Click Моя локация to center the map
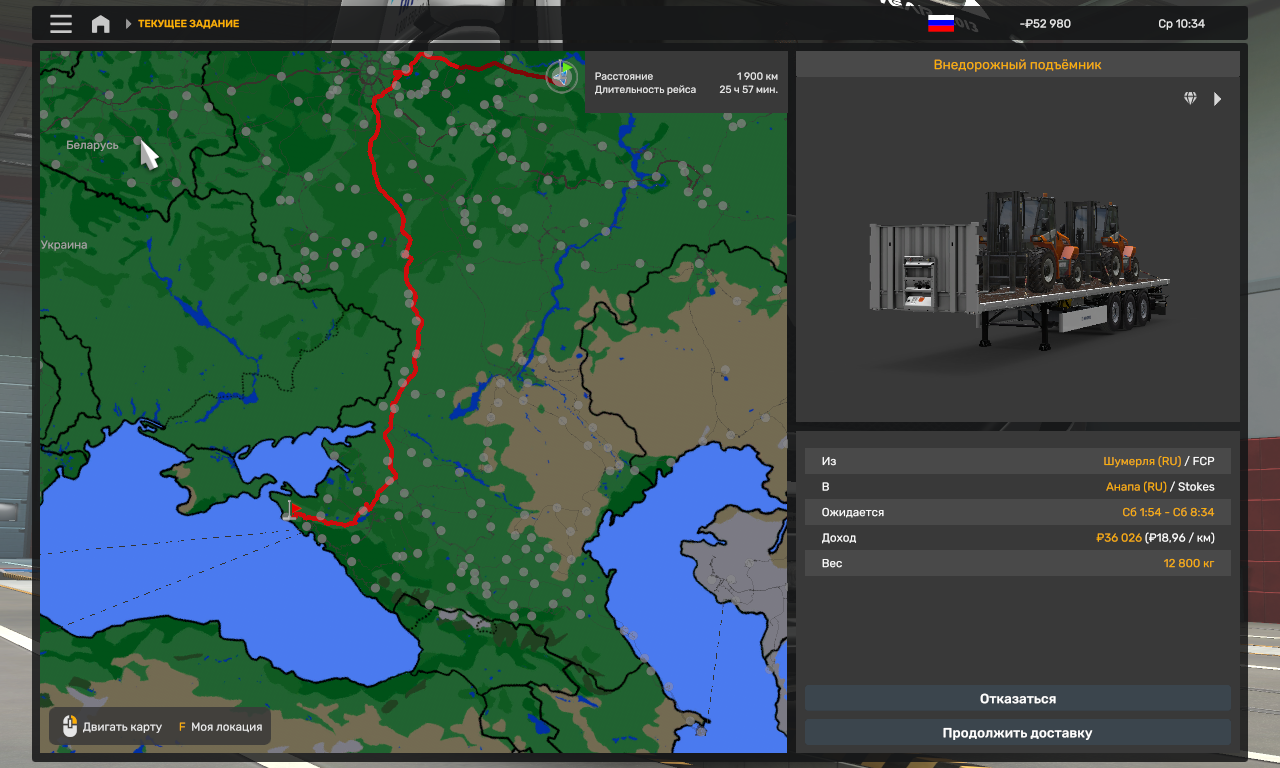 [226, 727]
